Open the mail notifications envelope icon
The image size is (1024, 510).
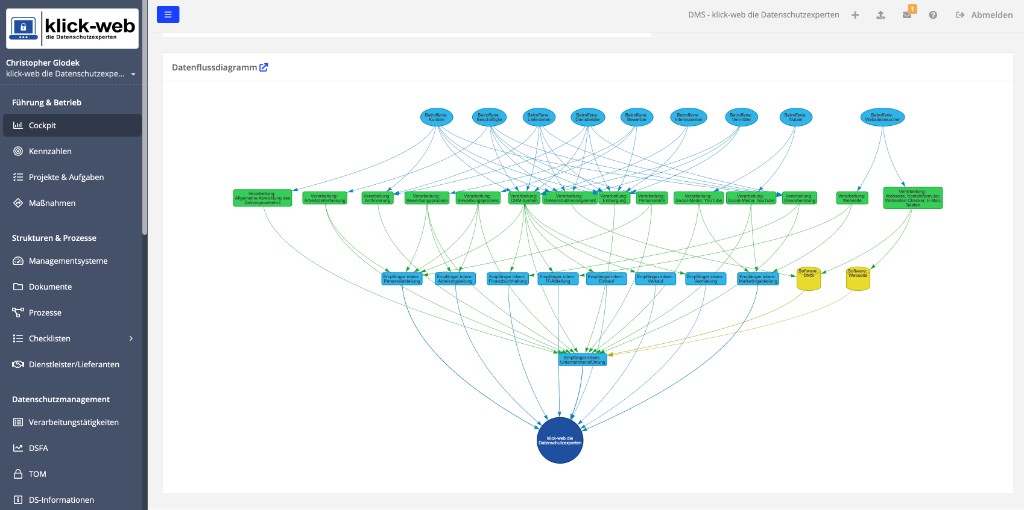(907, 15)
